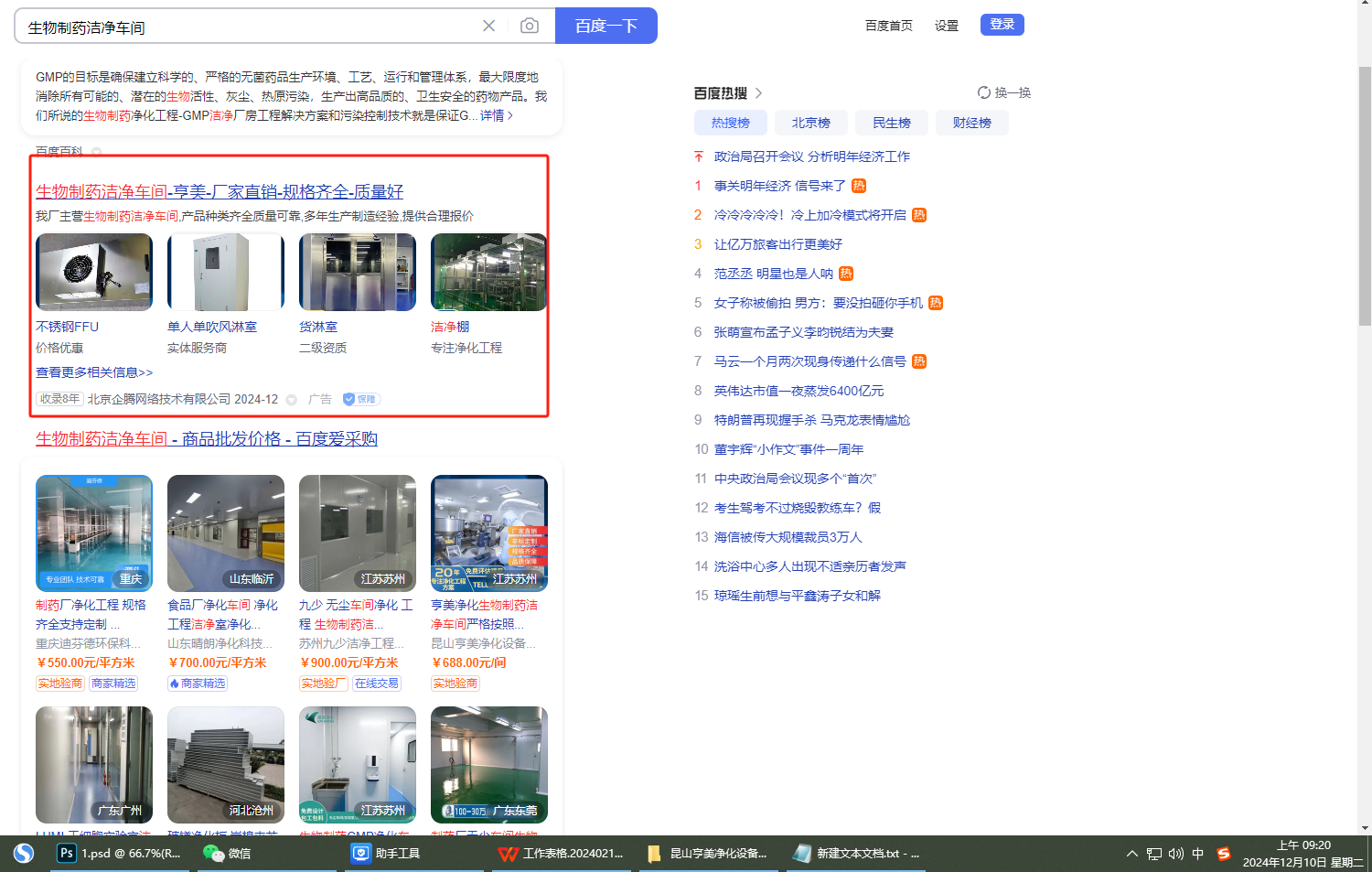Viewport: 1372px width, 872px height.
Task: Go to 百度首页
Action: (x=889, y=26)
